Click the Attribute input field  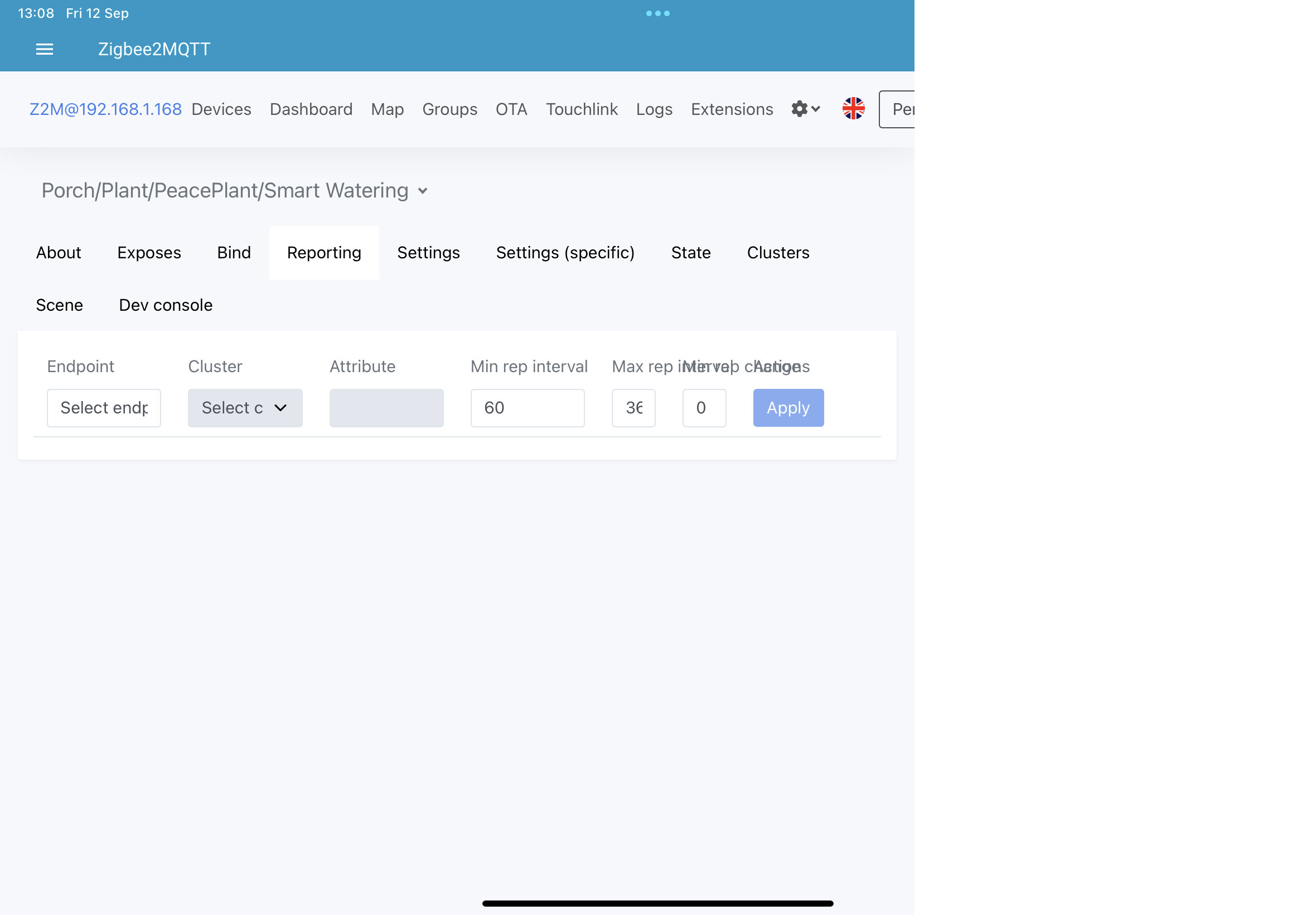386,408
